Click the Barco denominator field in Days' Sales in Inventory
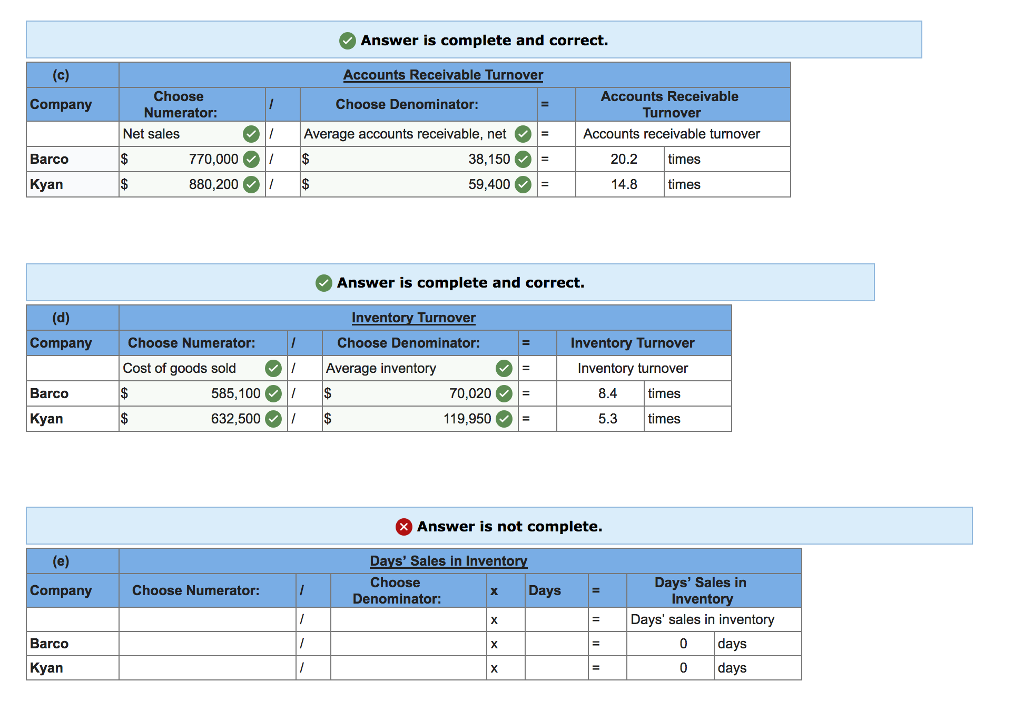This screenshot has height=711, width=1024. pyautogui.click(x=408, y=644)
